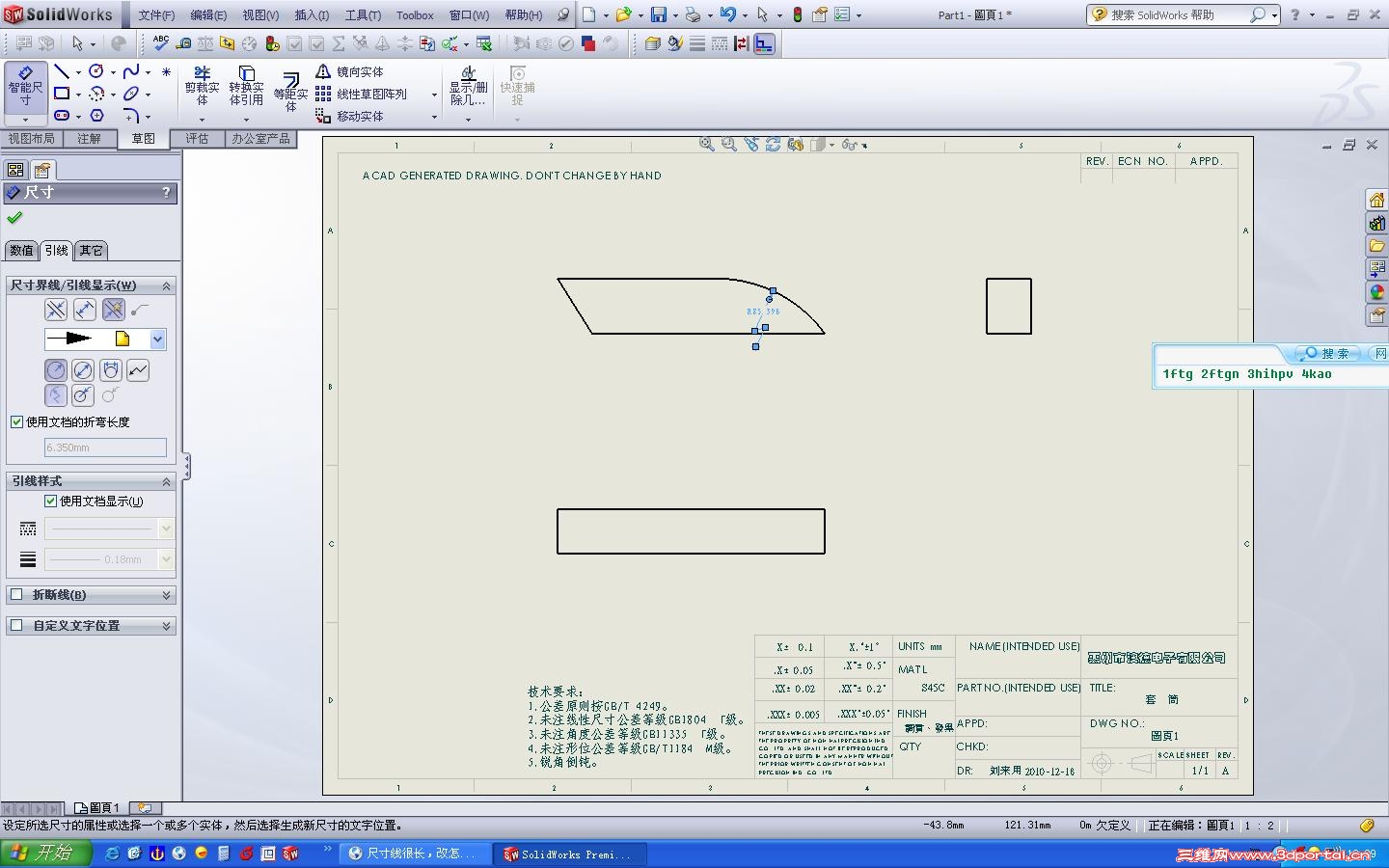Click Zoom to Fit in the view toolbar
The width and height of the screenshot is (1389, 868).
pyautogui.click(x=707, y=145)
